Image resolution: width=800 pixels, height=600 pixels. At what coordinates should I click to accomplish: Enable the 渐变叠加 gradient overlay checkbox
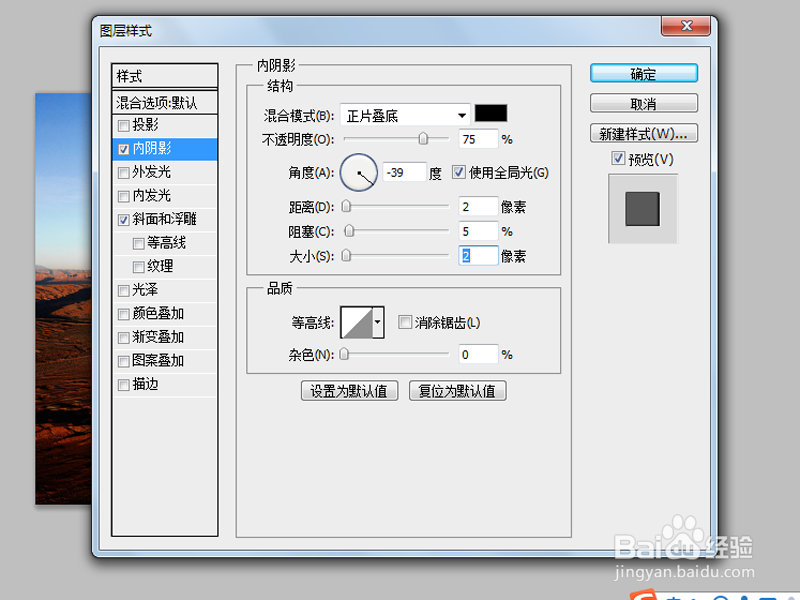pyautogui.click(x=123, y=338)
